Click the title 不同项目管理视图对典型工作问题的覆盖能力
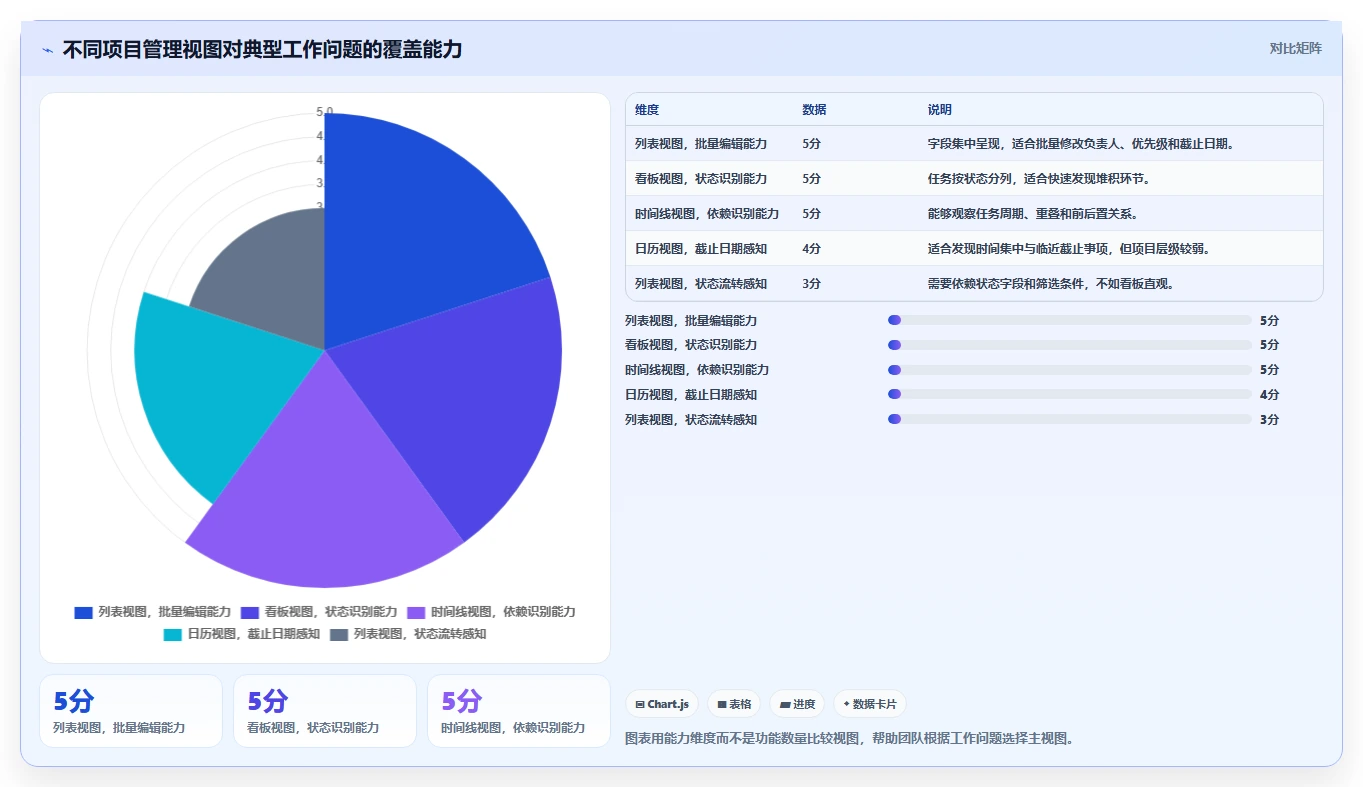1363x787 pixels. coord(262,50)
